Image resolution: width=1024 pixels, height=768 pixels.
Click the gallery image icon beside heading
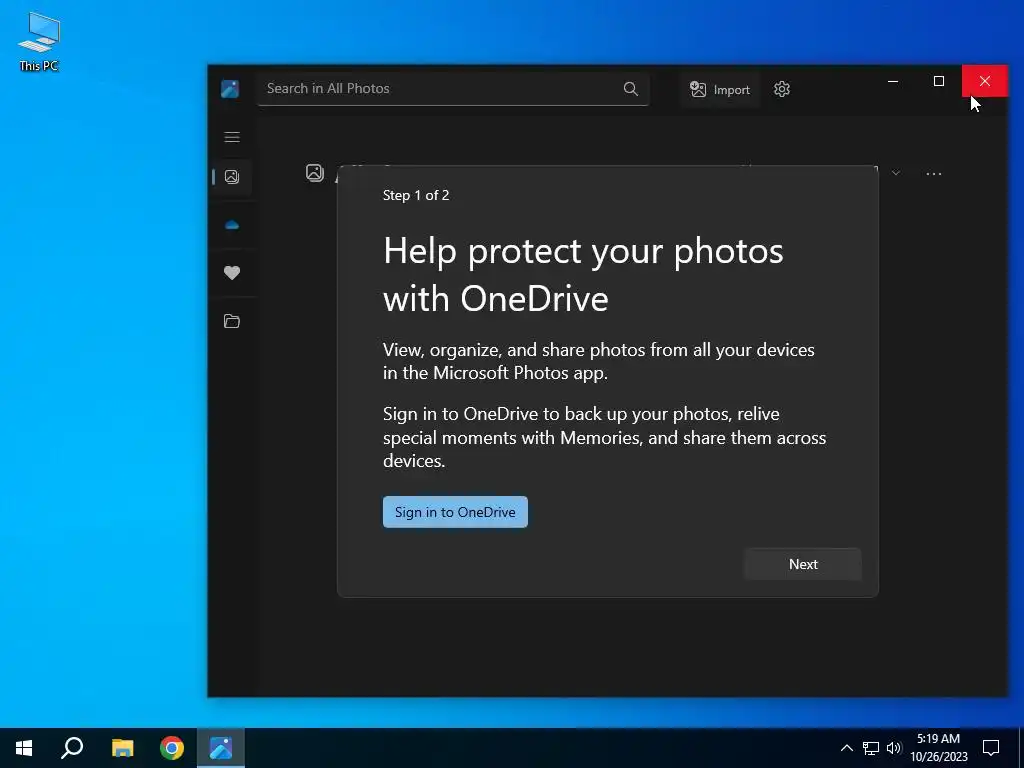pos(315,173)
